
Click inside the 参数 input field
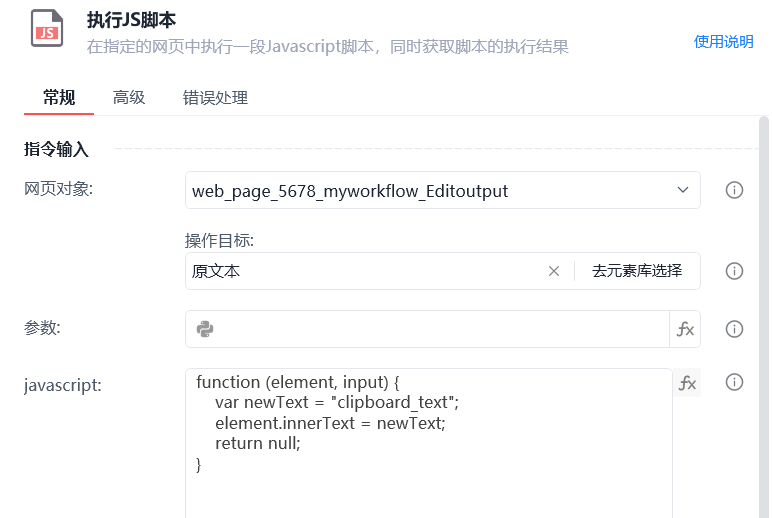[x=440, y=329]
